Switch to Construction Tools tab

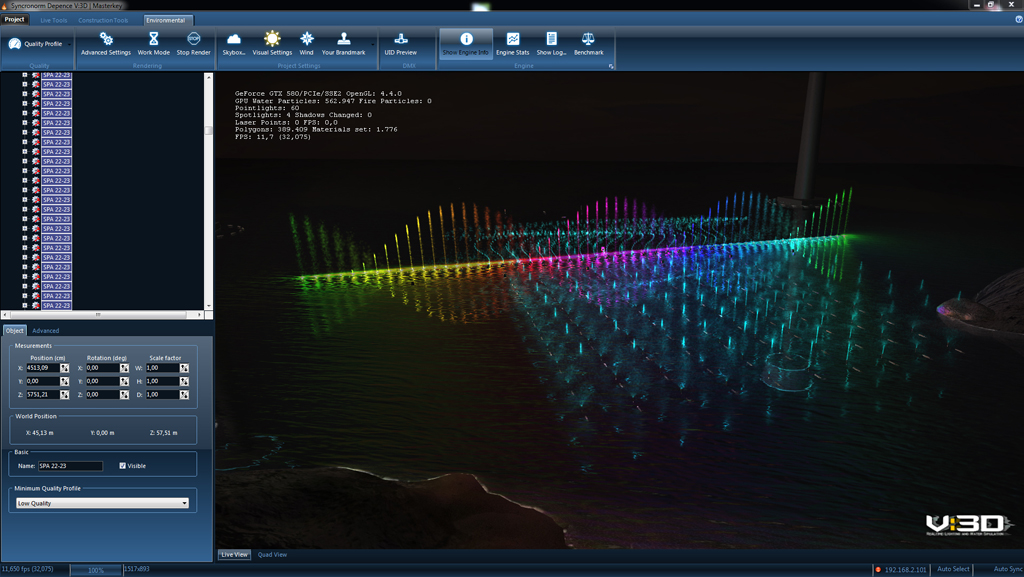(x=103, y=20)
